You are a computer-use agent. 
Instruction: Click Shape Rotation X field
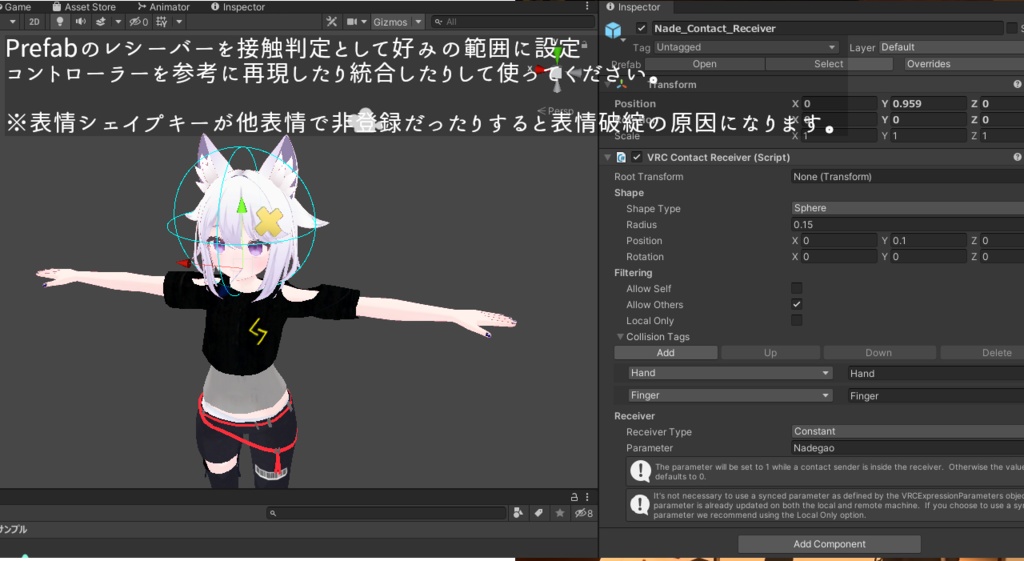[x=839, y=257]
